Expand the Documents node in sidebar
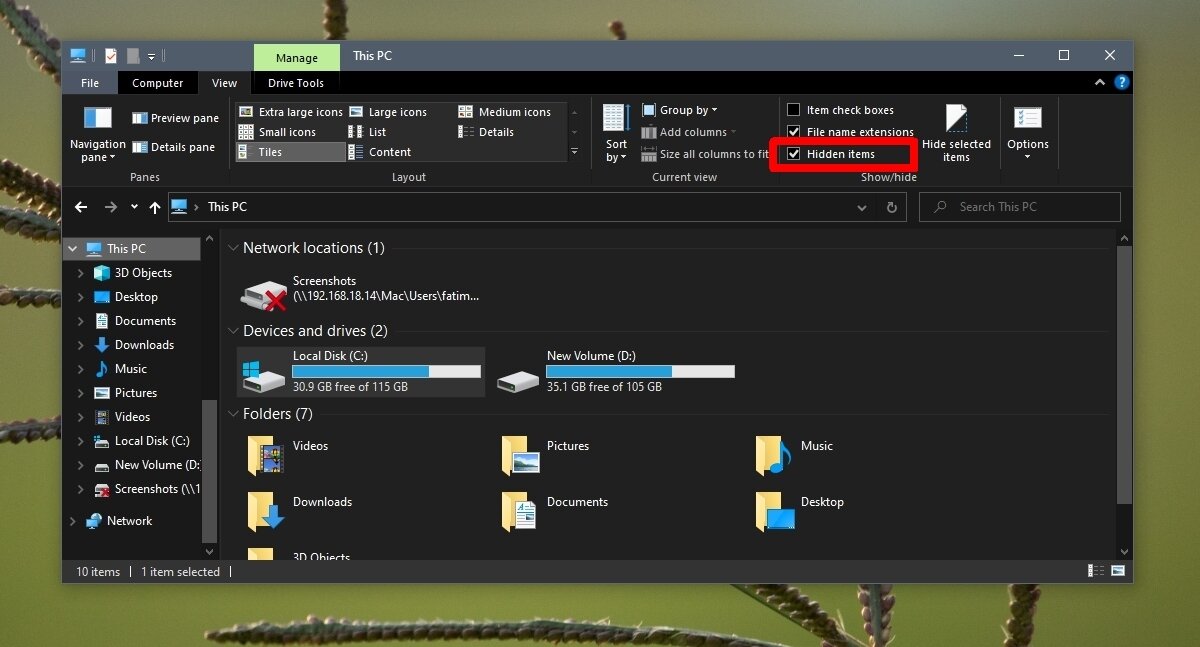Image resolution: width=1200 pixels, height=647 pixels. coord(81,321)
